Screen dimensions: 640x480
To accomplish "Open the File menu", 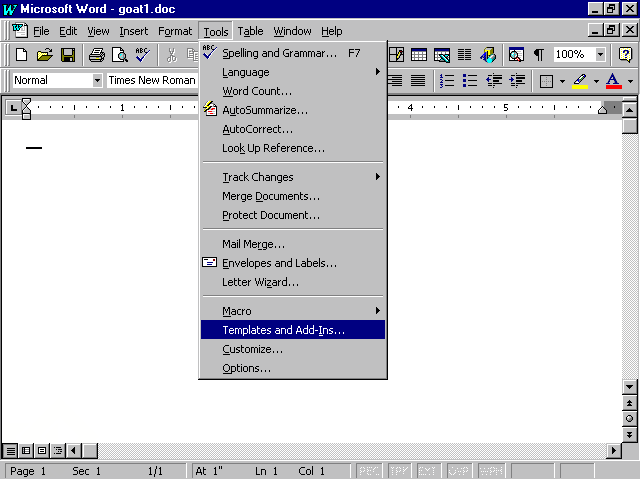I will [41, 31].
